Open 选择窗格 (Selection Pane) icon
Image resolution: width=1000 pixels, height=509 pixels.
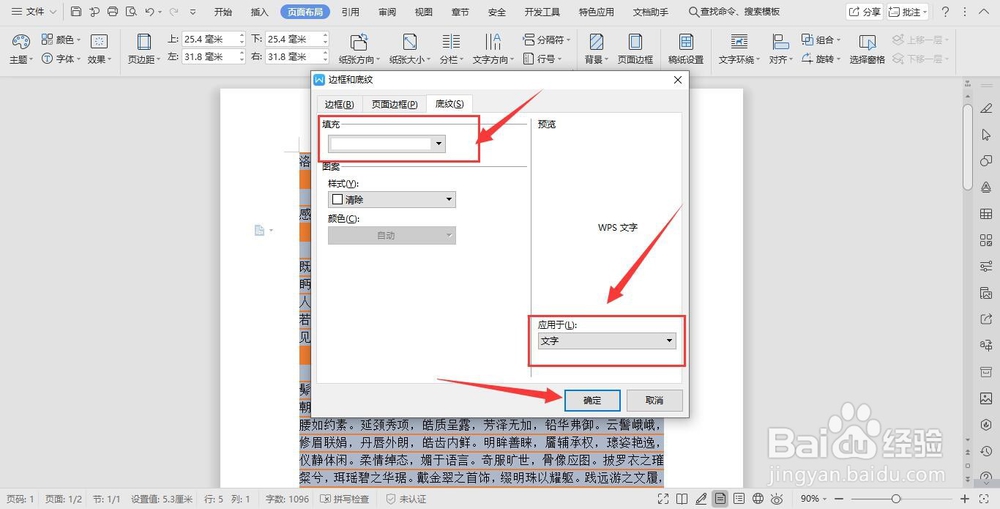click(867, 42)
